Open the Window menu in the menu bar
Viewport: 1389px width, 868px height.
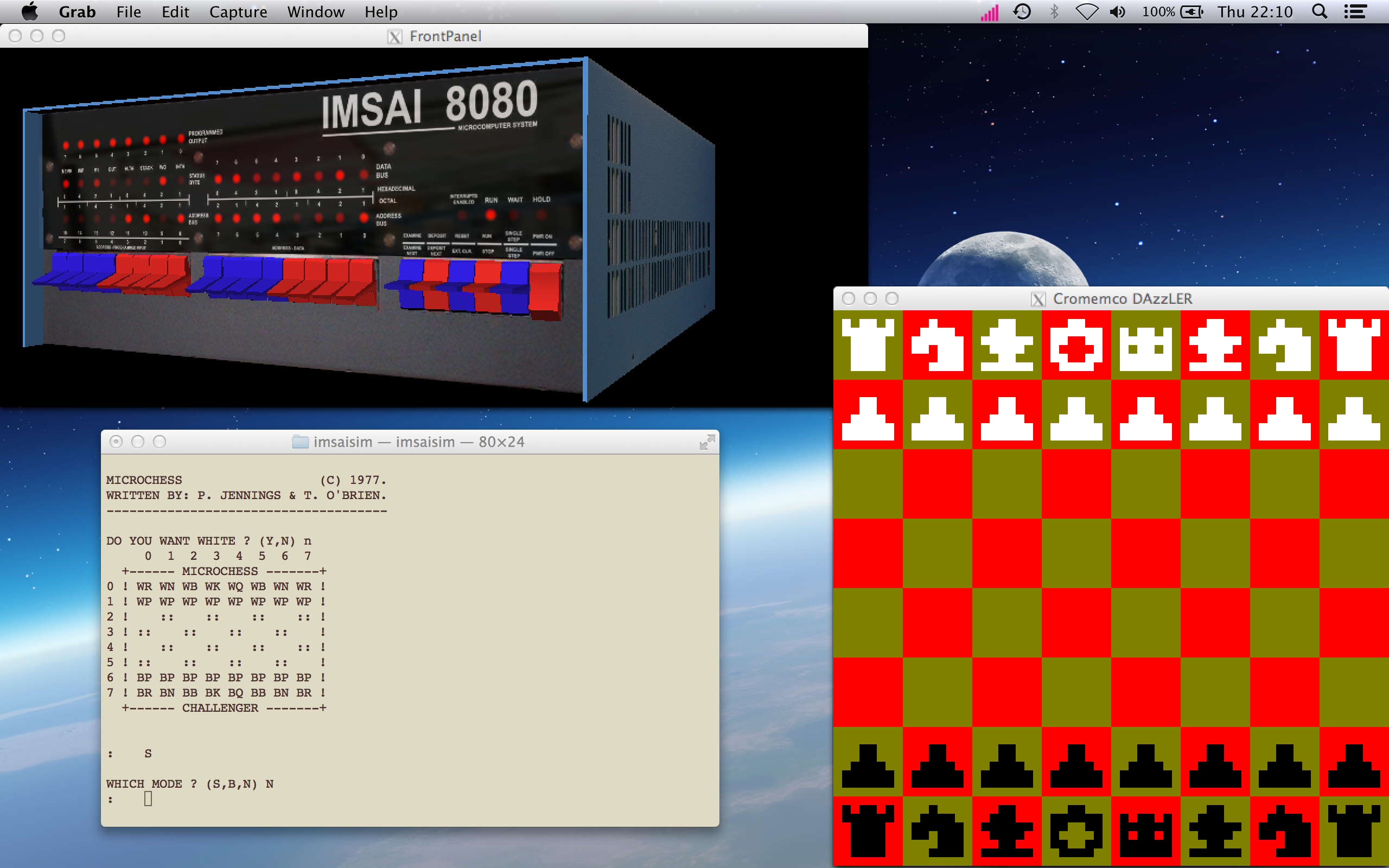point(315,11)
